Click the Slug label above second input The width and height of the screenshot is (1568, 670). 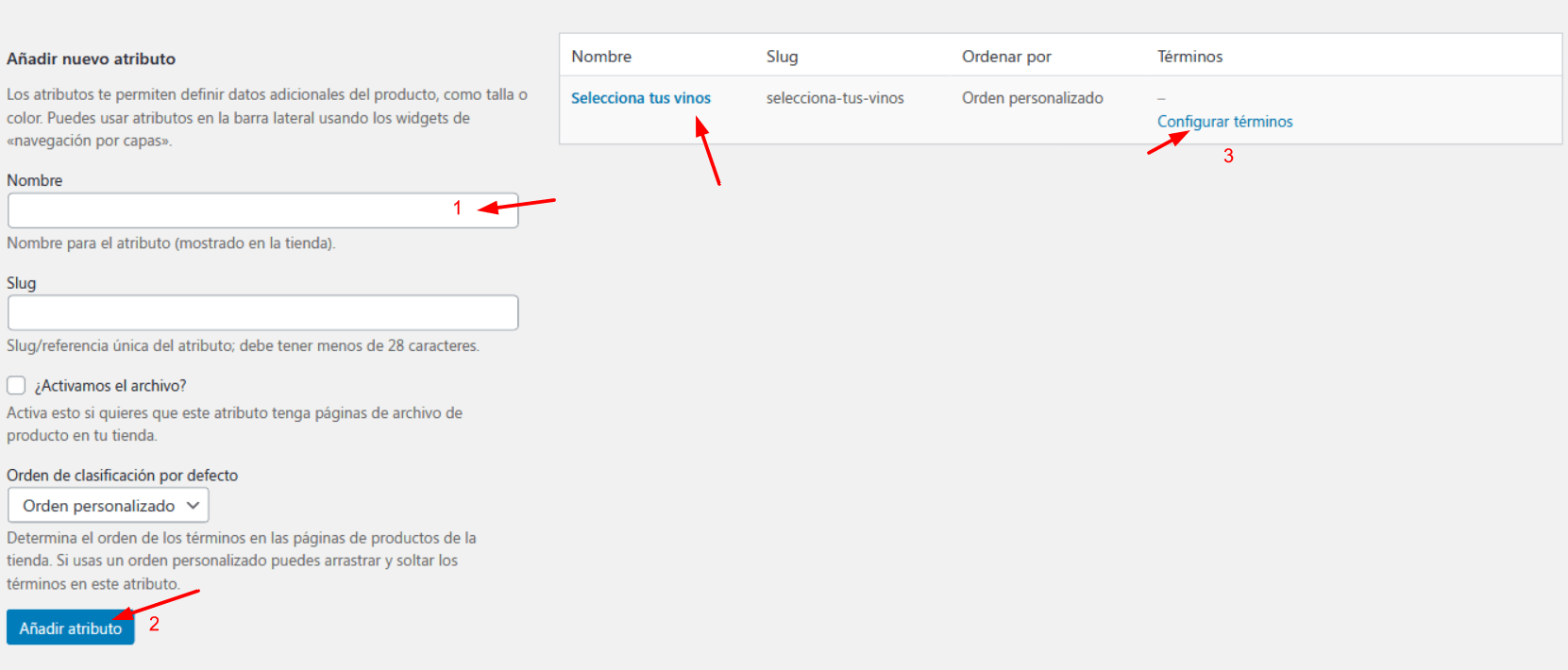coord(21,283)
